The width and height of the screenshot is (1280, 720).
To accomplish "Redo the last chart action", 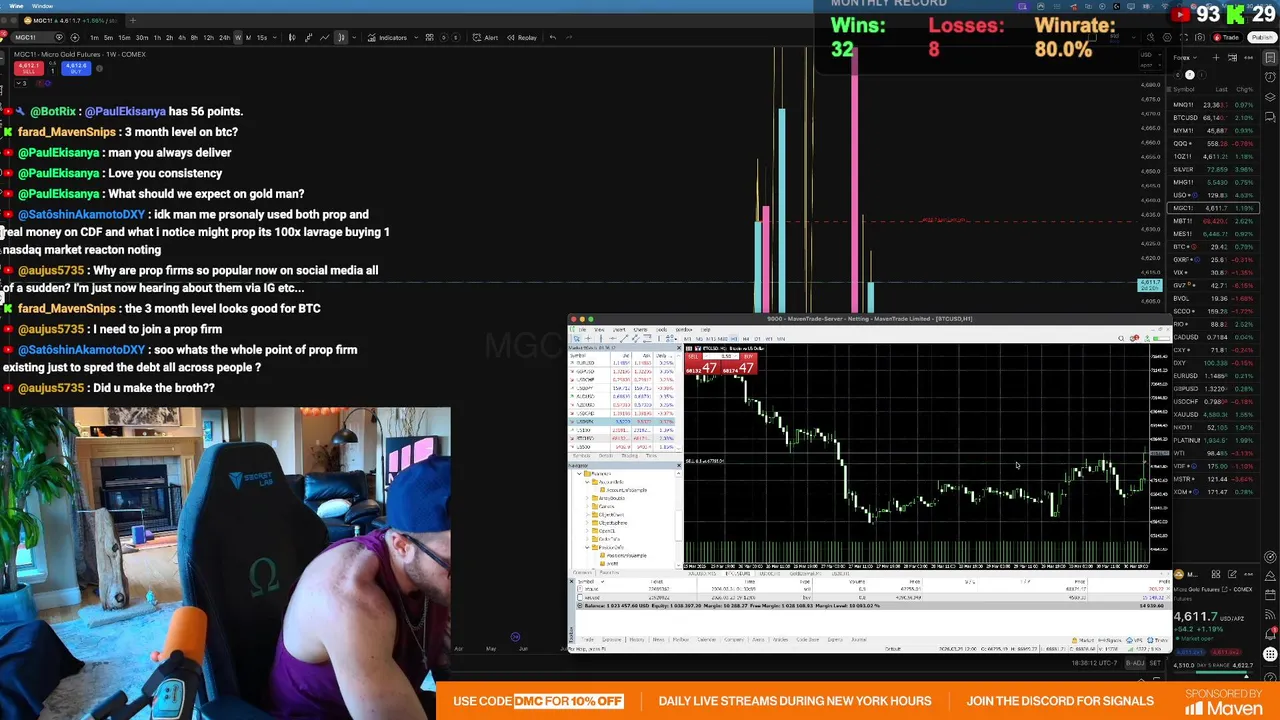I will tap(569, 37).
